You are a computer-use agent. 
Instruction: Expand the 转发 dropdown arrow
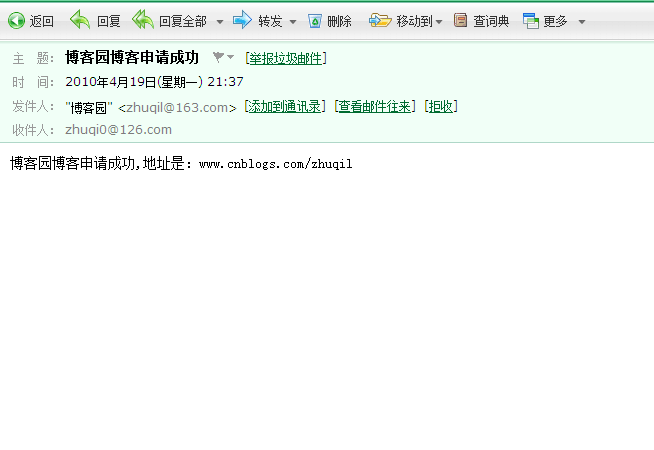pos(293,22)
